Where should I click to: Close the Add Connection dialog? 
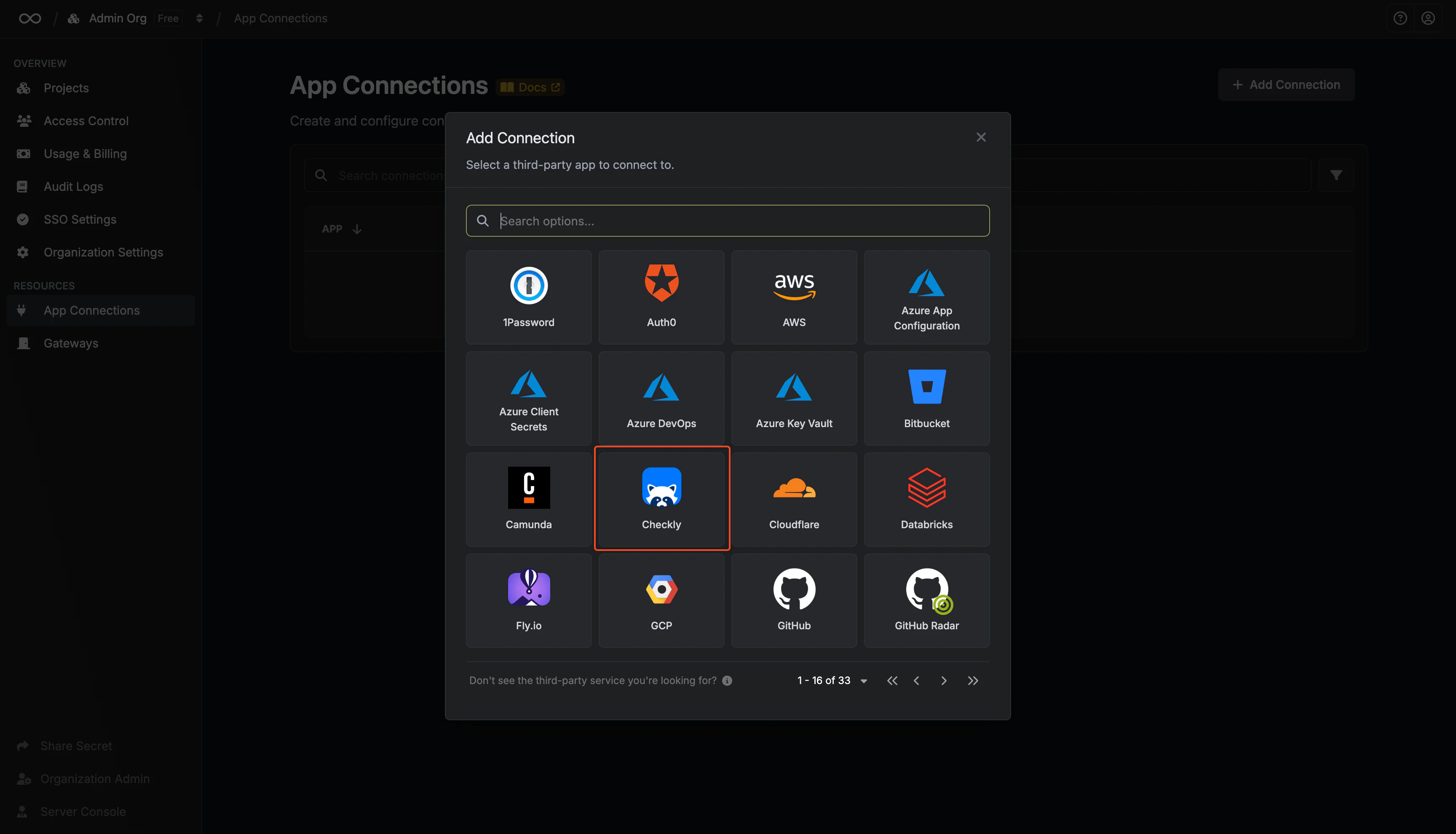point(981,137)
